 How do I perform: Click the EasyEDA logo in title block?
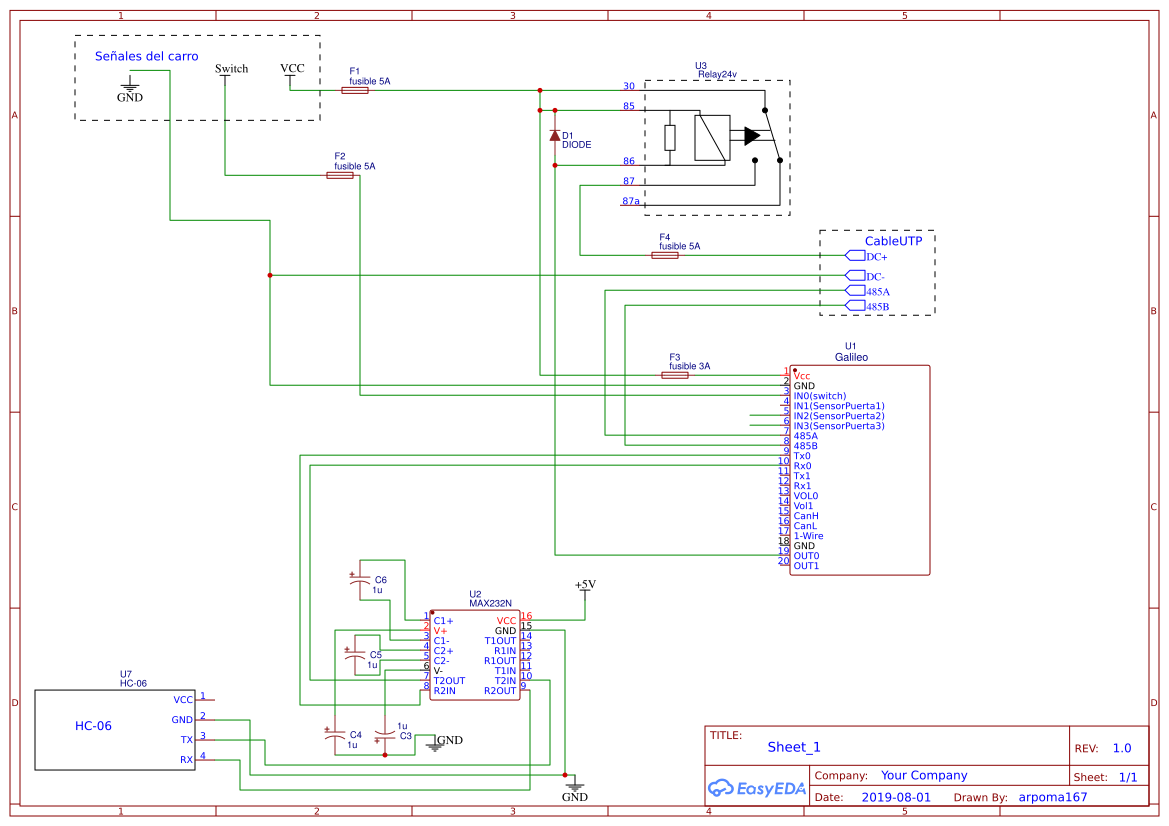757,788
